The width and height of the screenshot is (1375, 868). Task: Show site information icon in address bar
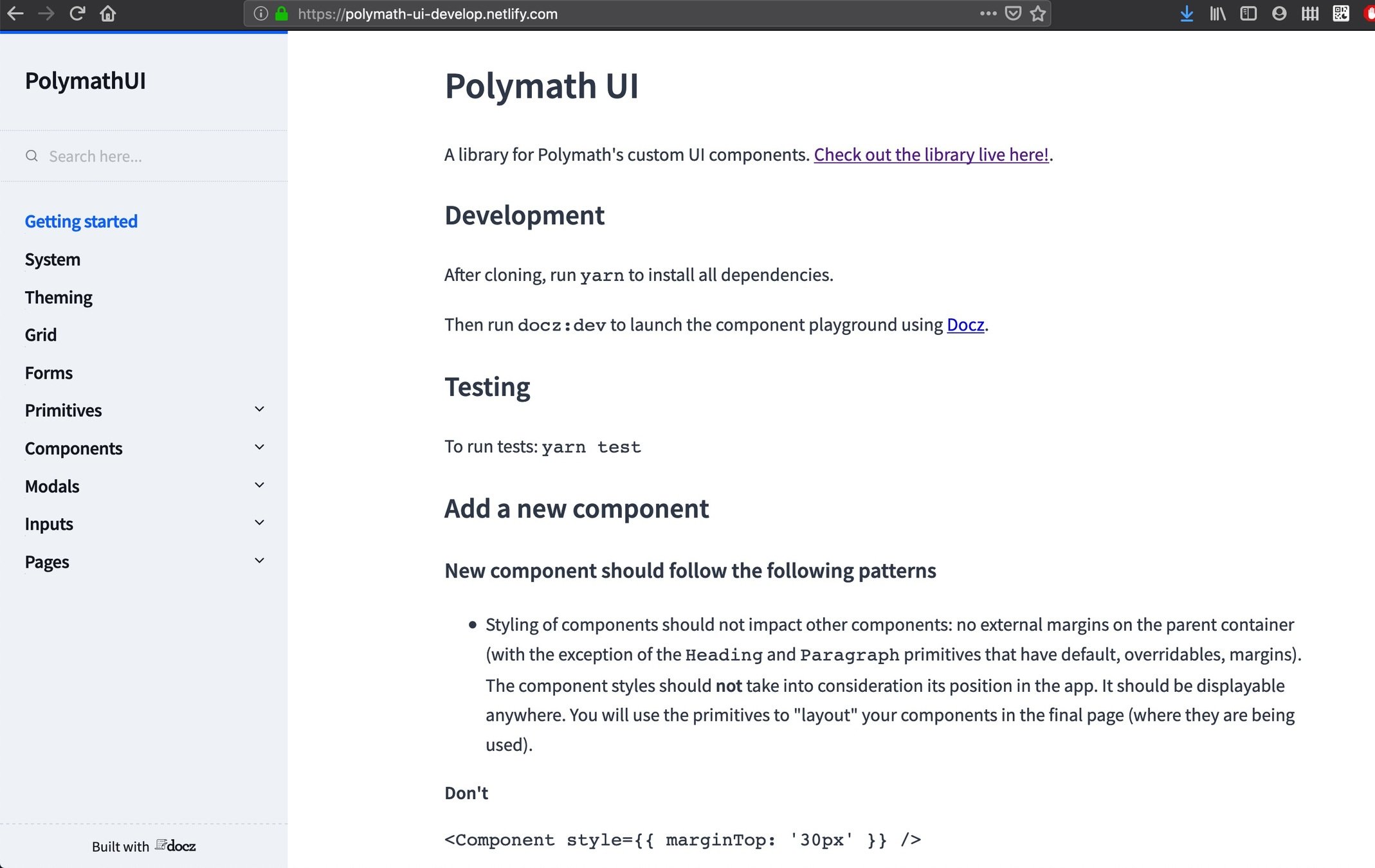[260, 14]
